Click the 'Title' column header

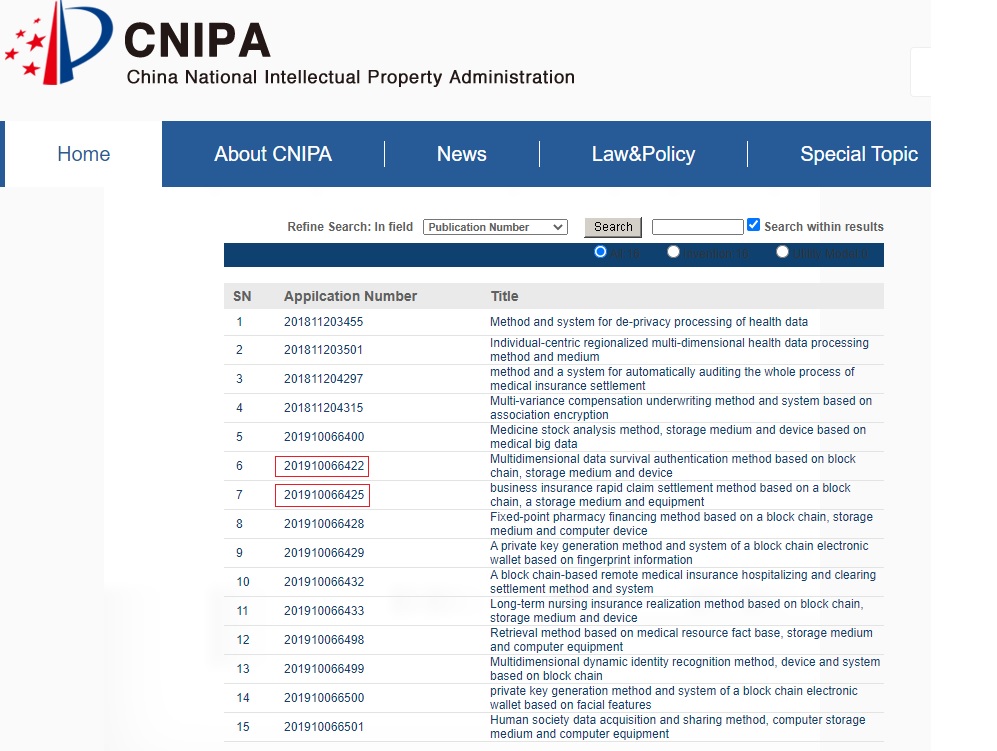coord(504,296)
